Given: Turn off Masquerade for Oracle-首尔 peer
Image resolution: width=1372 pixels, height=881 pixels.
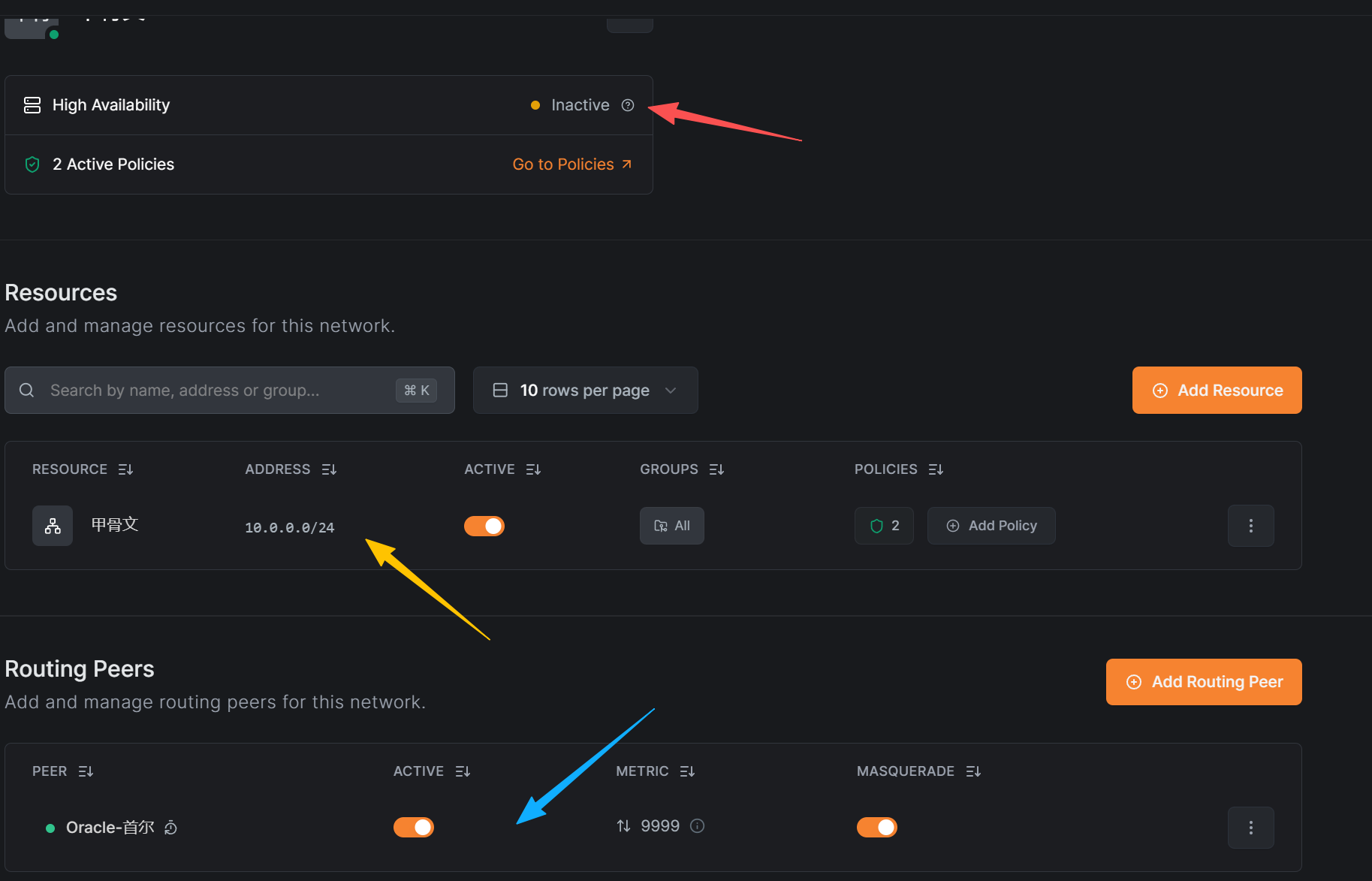Looking at the screenshot, I should 877,828.
